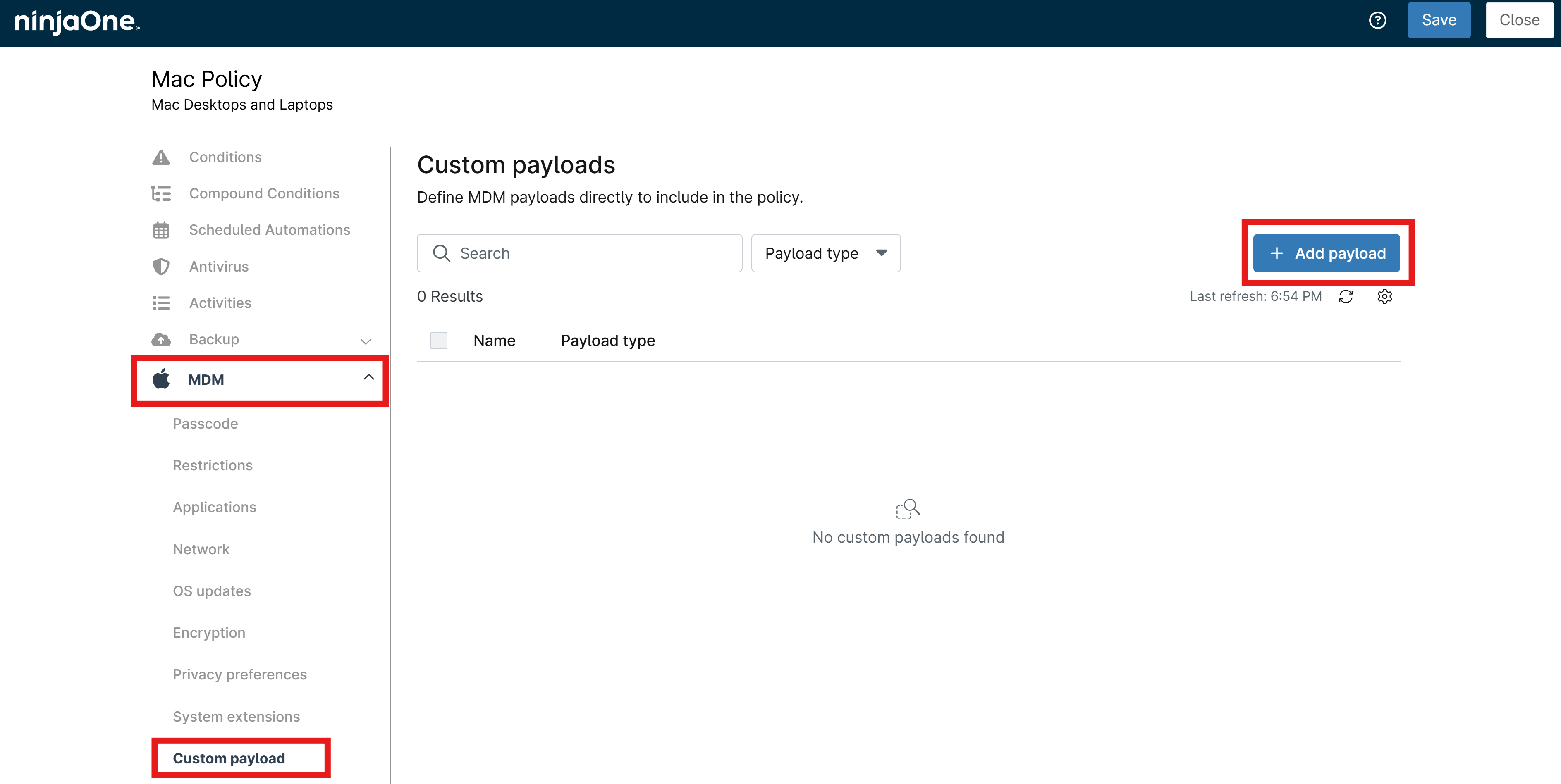Sort by the Name column header
The width and height of the screenshot is (1561, 784).
(x=495, y=341)
